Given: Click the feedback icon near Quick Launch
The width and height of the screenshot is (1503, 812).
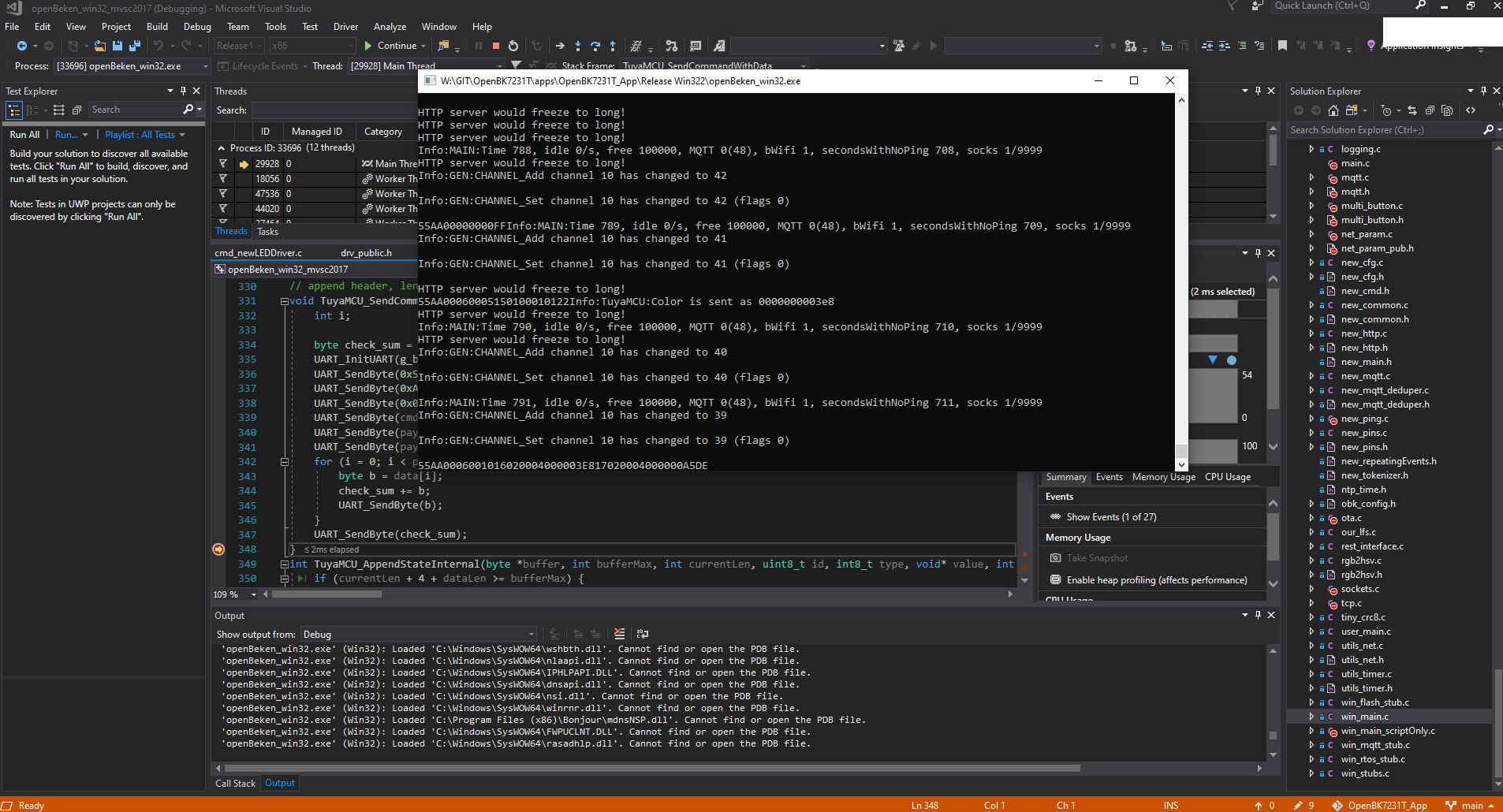Looking at the screenshot, I should [1257, 6].
